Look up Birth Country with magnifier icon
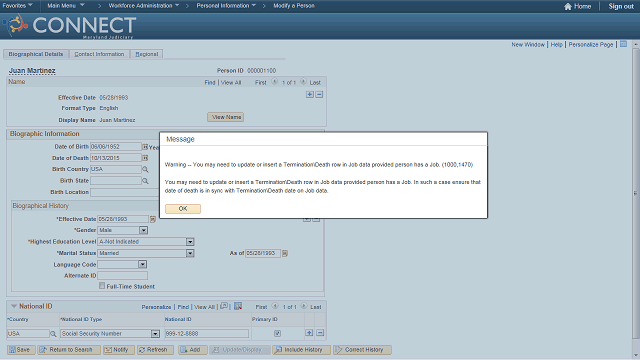Viewport: 640px width, 360px height. [x=145, y=169]
